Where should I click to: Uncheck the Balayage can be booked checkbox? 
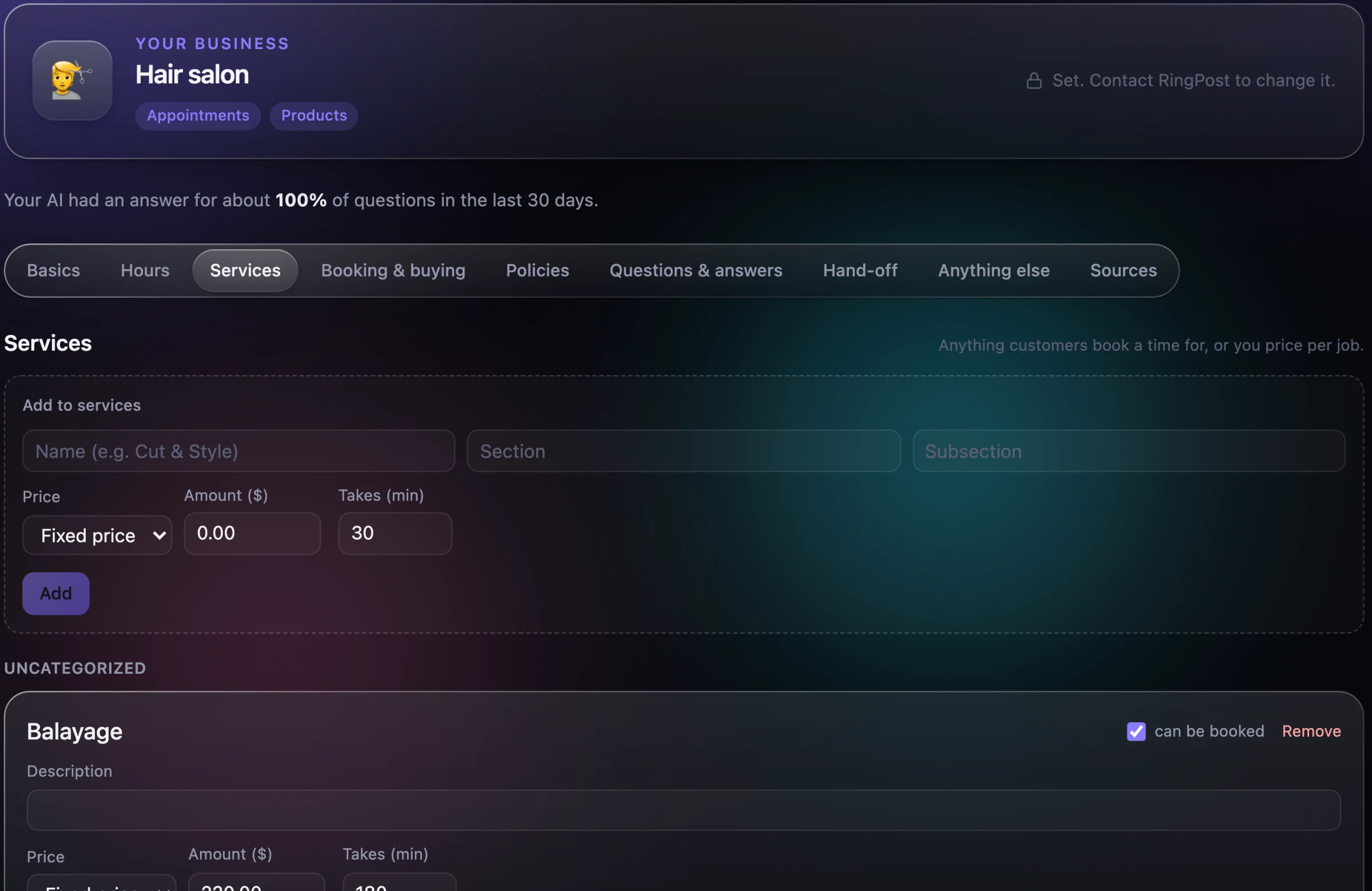(x=1136, y=732)
